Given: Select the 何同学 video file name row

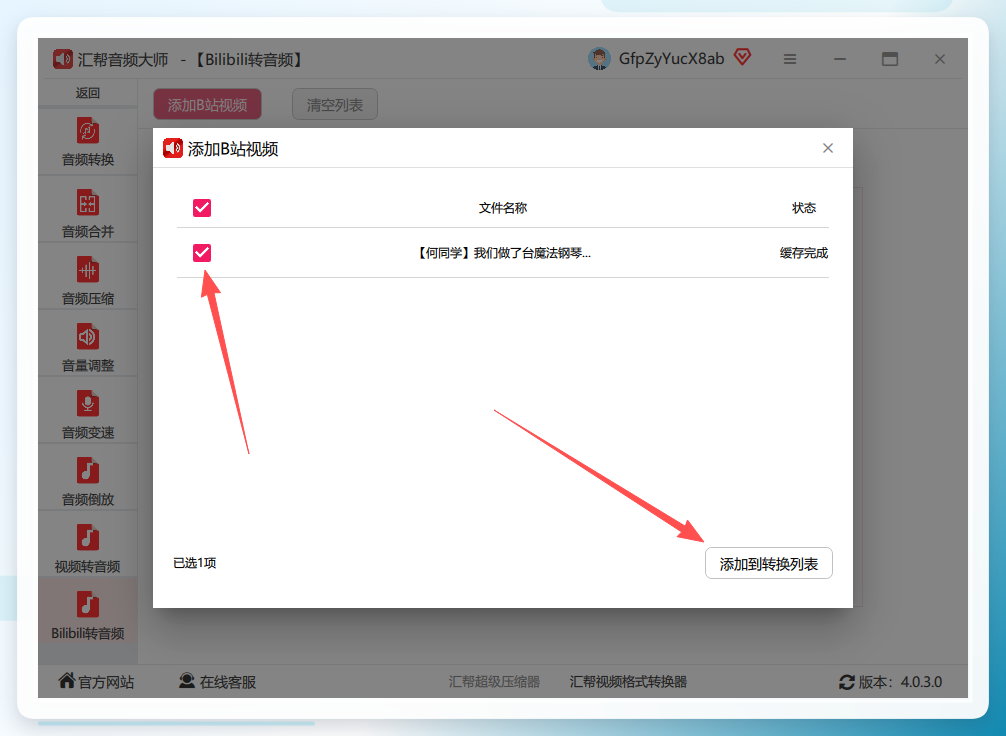Looking at the screenshot, I should pyautogui.click(x=503, y=253).
